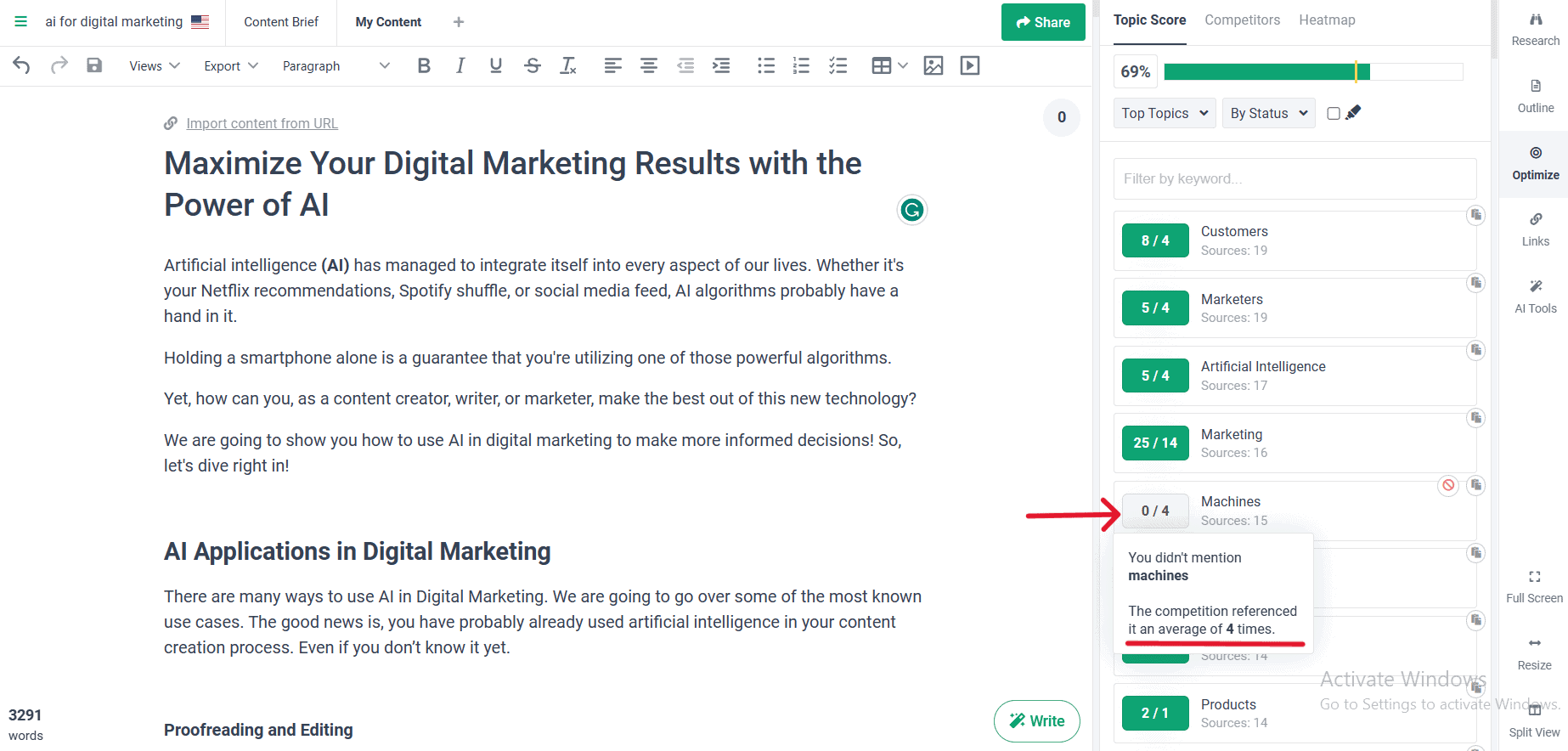Click Split View icon in sidebar

pos(1535,721)
